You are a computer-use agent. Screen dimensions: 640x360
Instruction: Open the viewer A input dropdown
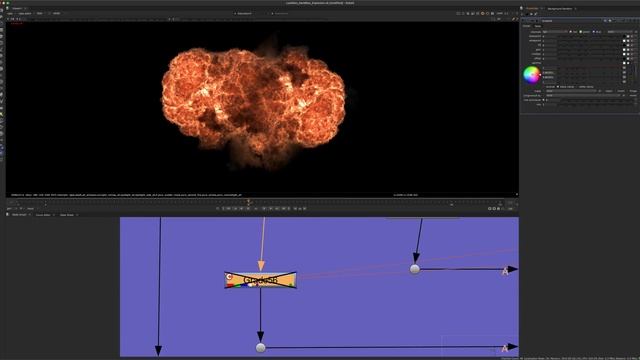click(244, 13)
